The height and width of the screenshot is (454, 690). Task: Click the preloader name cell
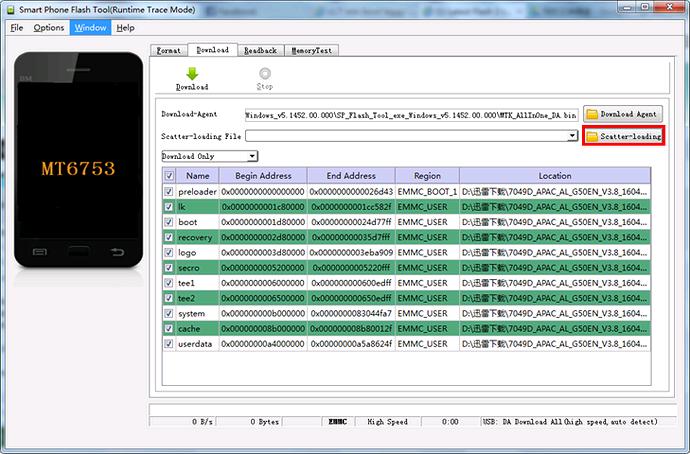tap(197, 192)
